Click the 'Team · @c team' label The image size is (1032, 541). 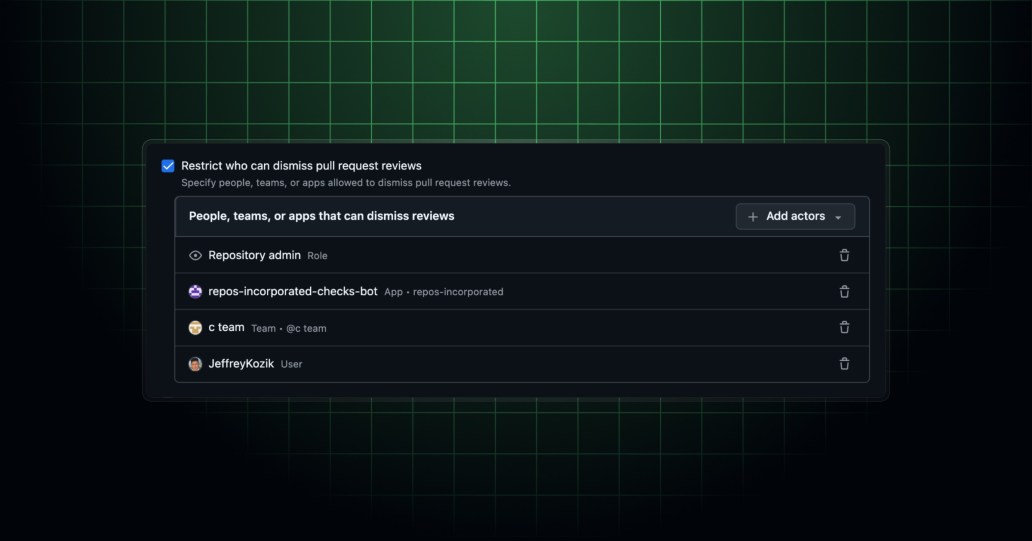pos(289,328)
